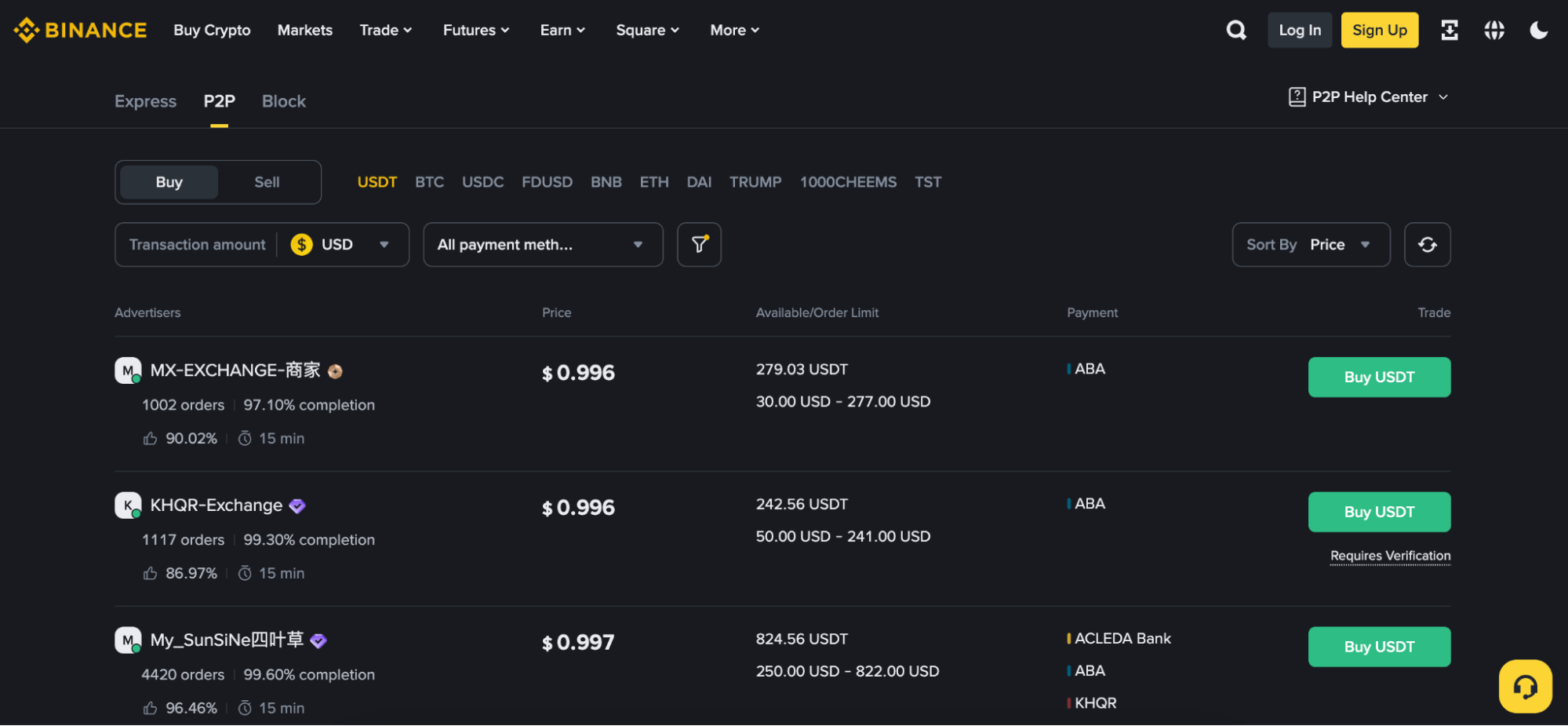Select USDC coin tab

pos(483,182)
